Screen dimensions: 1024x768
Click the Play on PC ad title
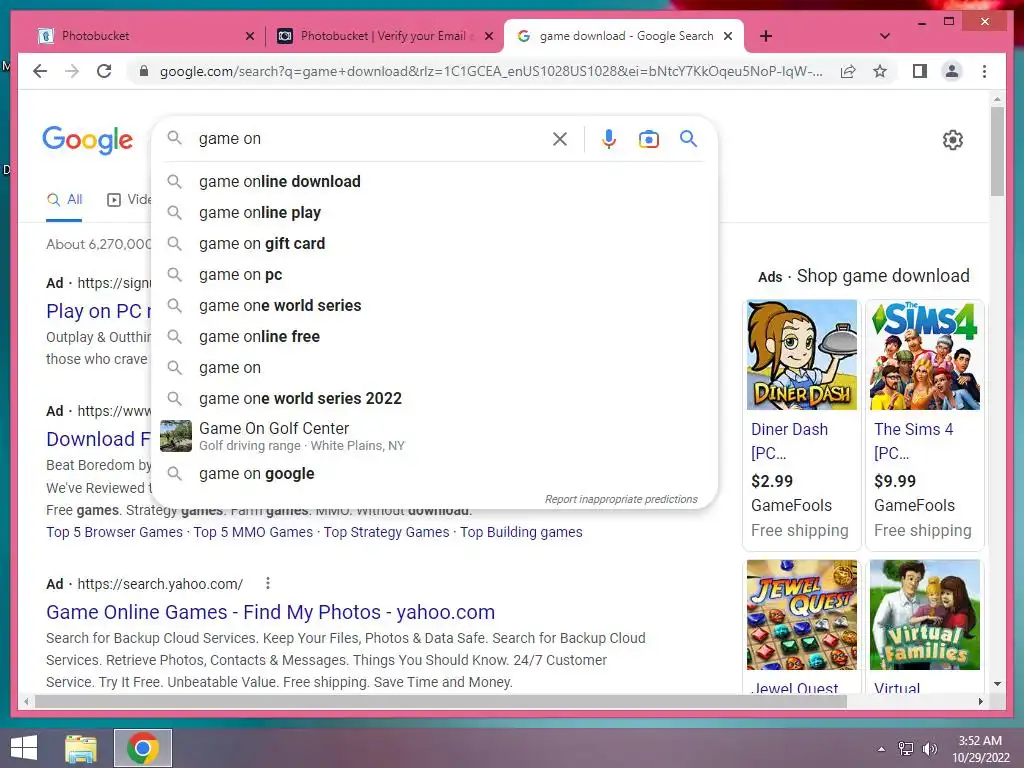coord(99,312)
